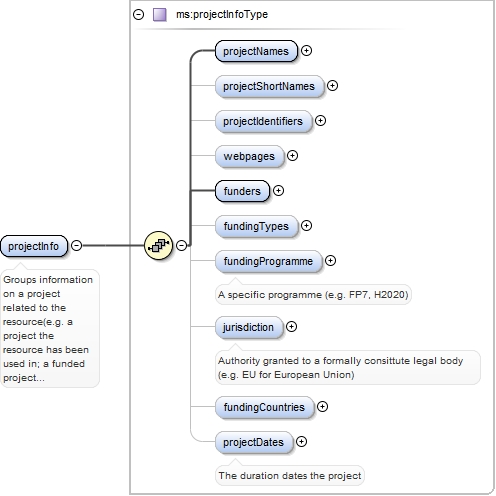The height and width of the screenshot is (496, 496).
Task: Click 'The duration dates the project' annotation
Action: point(290,476)
